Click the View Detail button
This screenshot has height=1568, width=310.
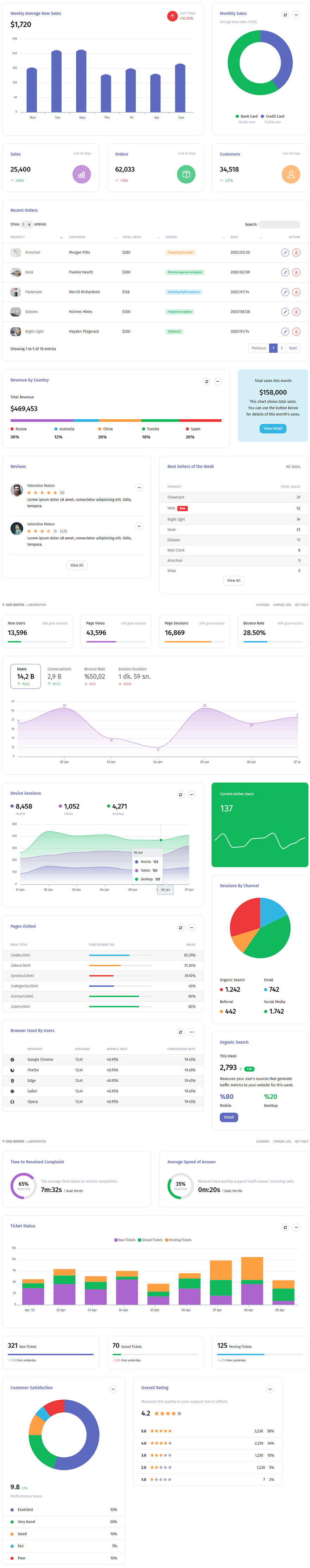(273, 429)
